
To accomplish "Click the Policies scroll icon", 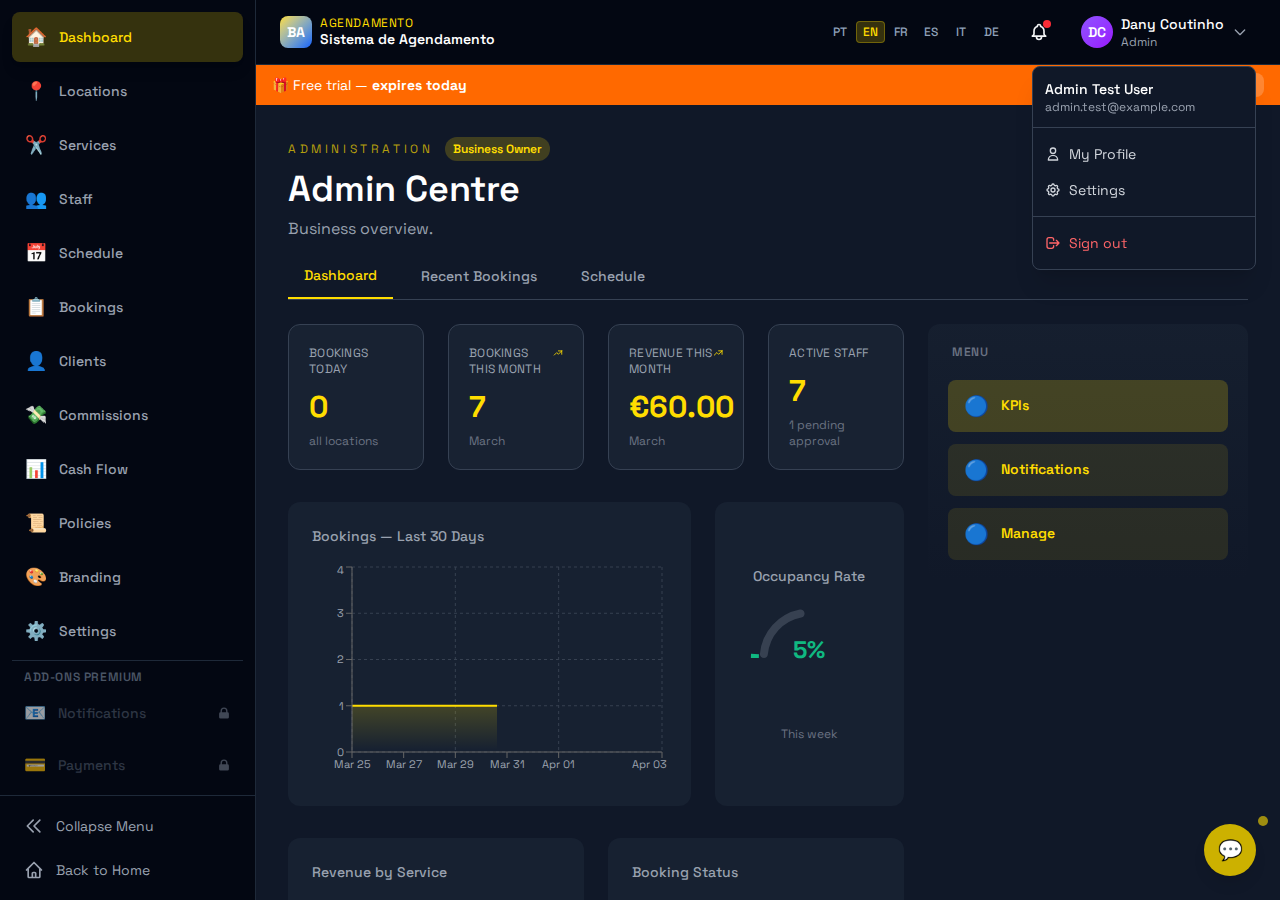I will (x=36, y=523).
